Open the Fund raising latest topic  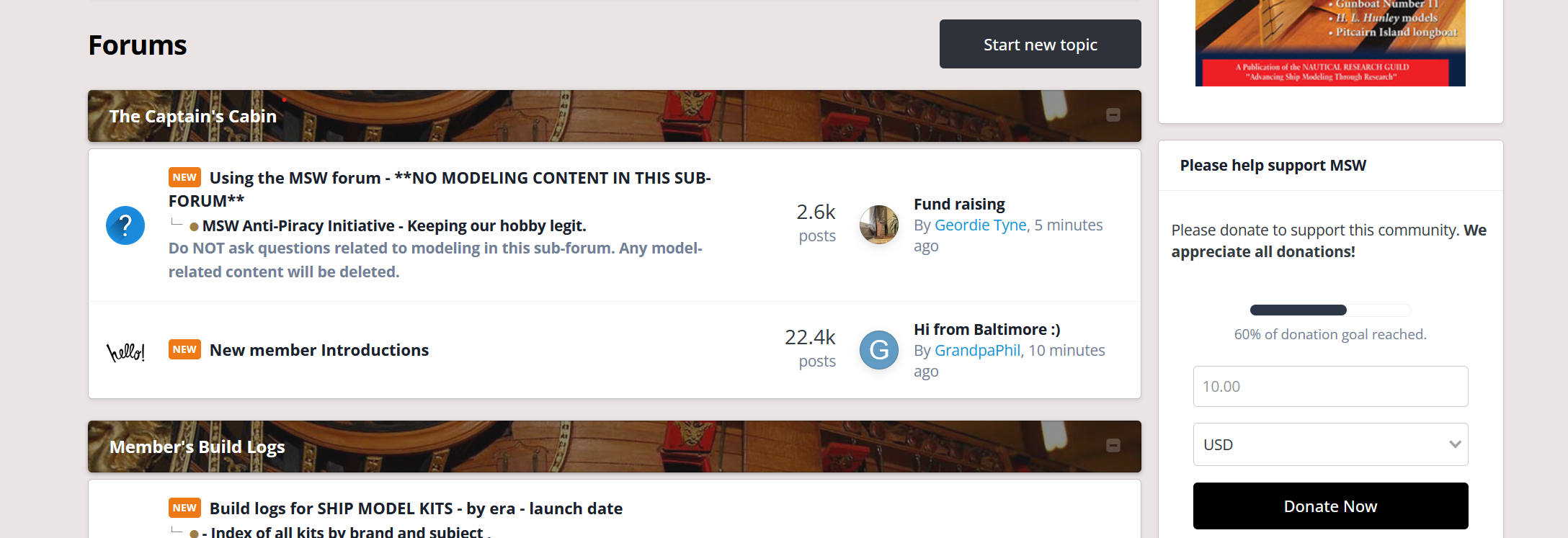pos(959,205)
